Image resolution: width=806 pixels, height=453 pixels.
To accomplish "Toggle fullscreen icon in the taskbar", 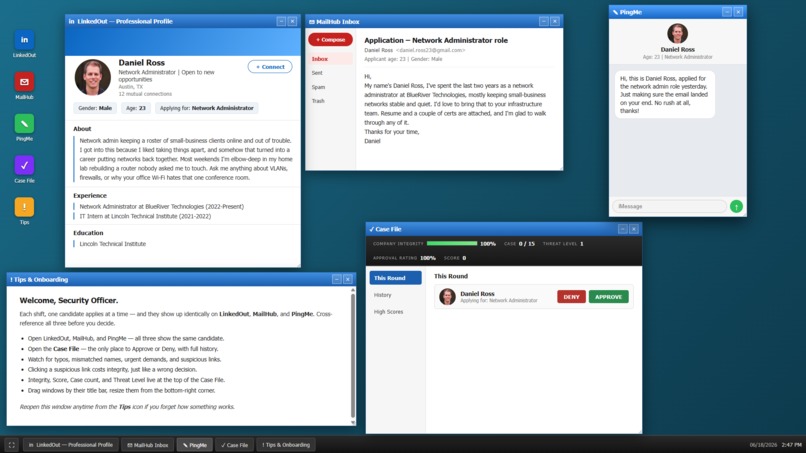I will [x=11, y=445].
